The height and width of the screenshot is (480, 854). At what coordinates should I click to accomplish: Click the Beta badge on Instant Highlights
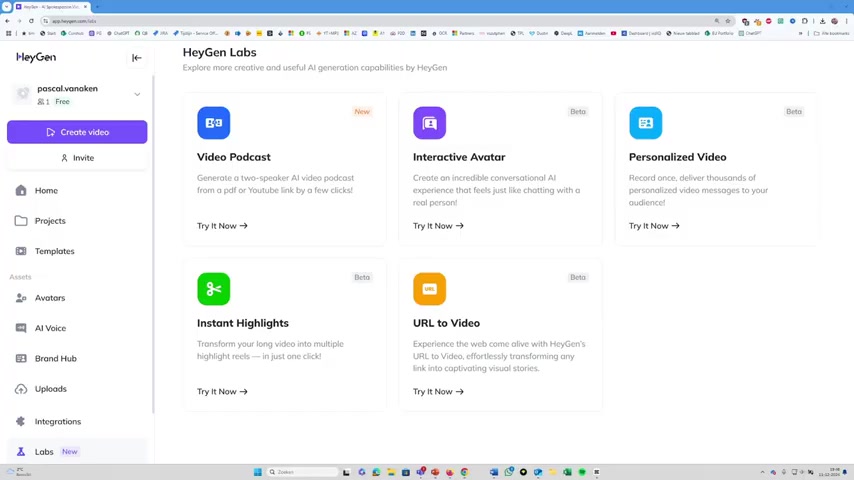tap(362, 277)
